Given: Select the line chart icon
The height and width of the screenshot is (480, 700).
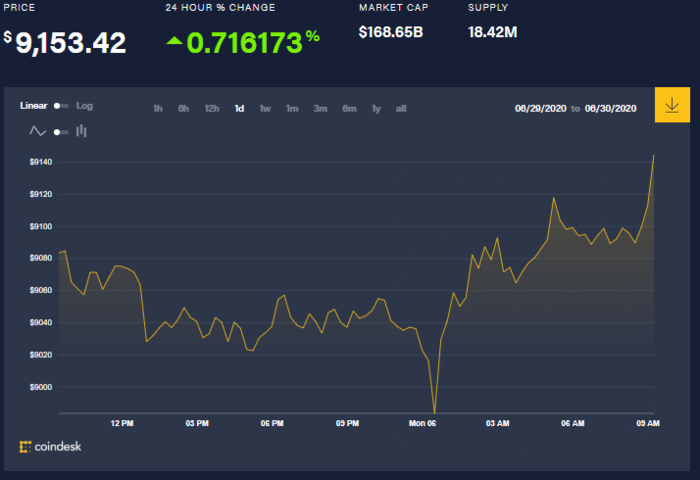Looking at the screenshot, I should tap(38, 131).
